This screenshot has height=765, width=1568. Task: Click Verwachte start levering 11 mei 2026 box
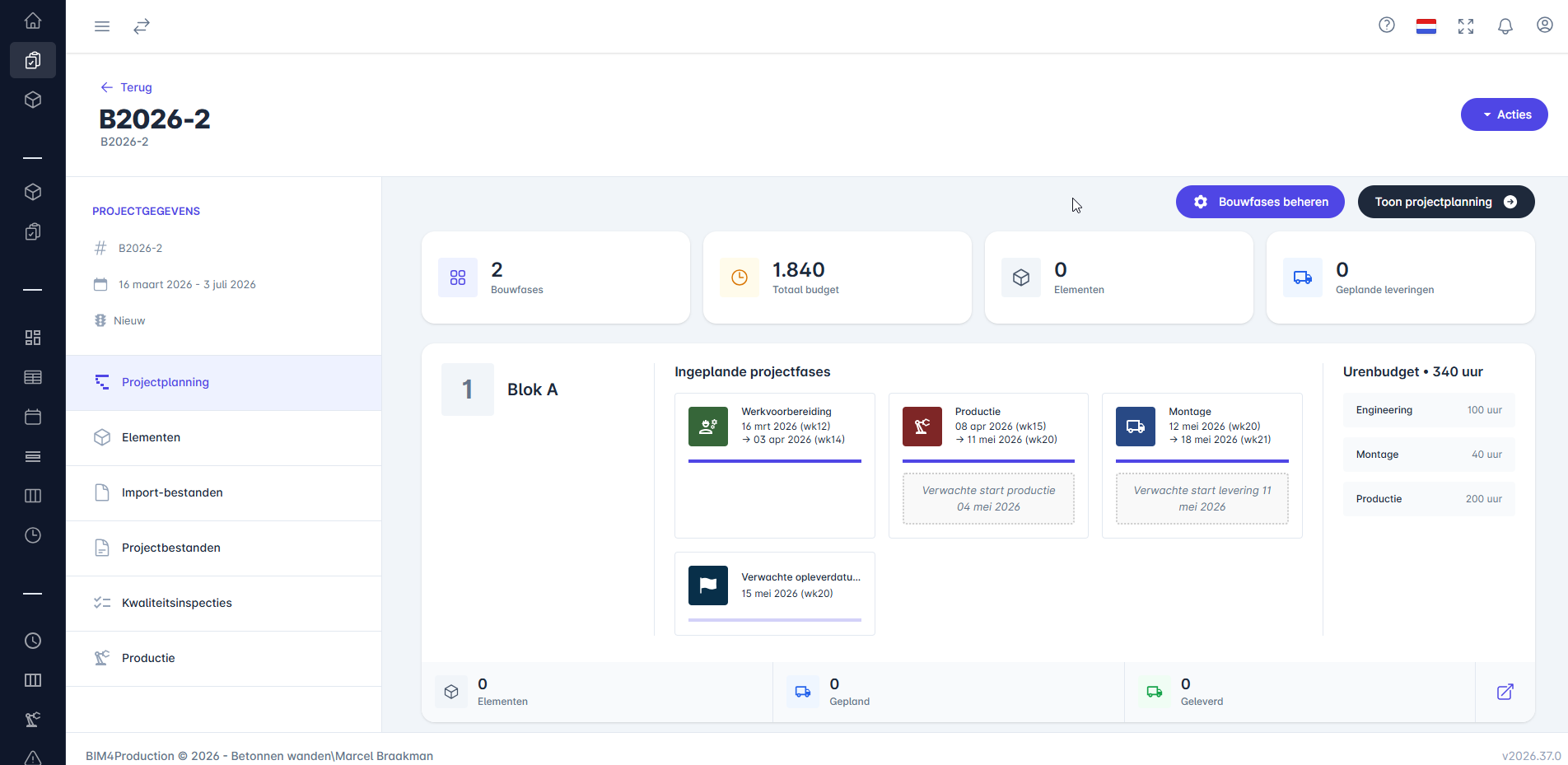click(1202, 498)
